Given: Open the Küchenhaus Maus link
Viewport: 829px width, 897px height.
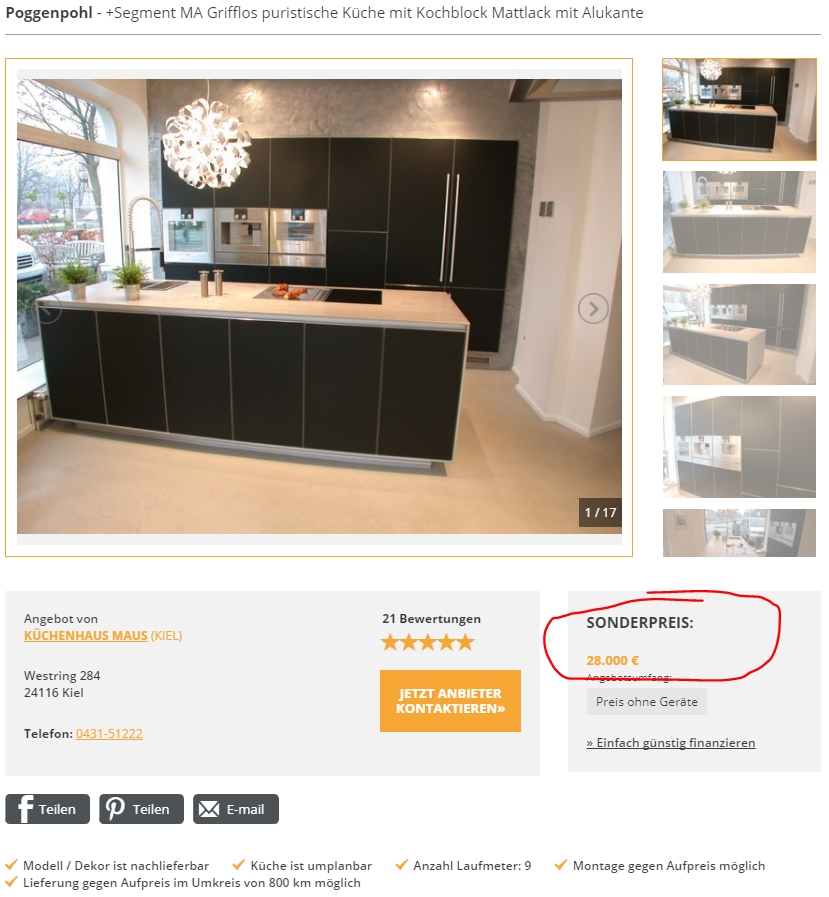Looking at the screenshot, I should (x=86, y=636).
